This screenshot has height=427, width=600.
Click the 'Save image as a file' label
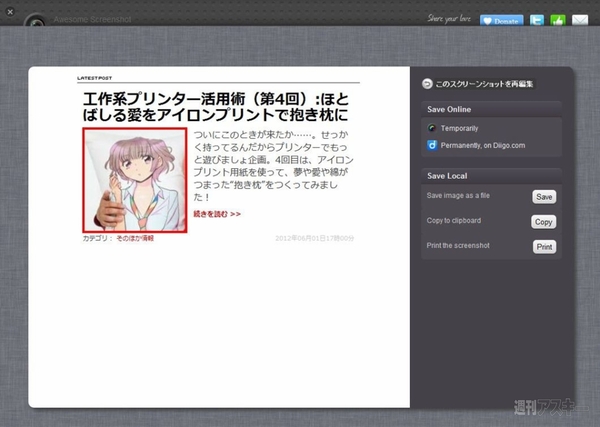coord(458,196)
